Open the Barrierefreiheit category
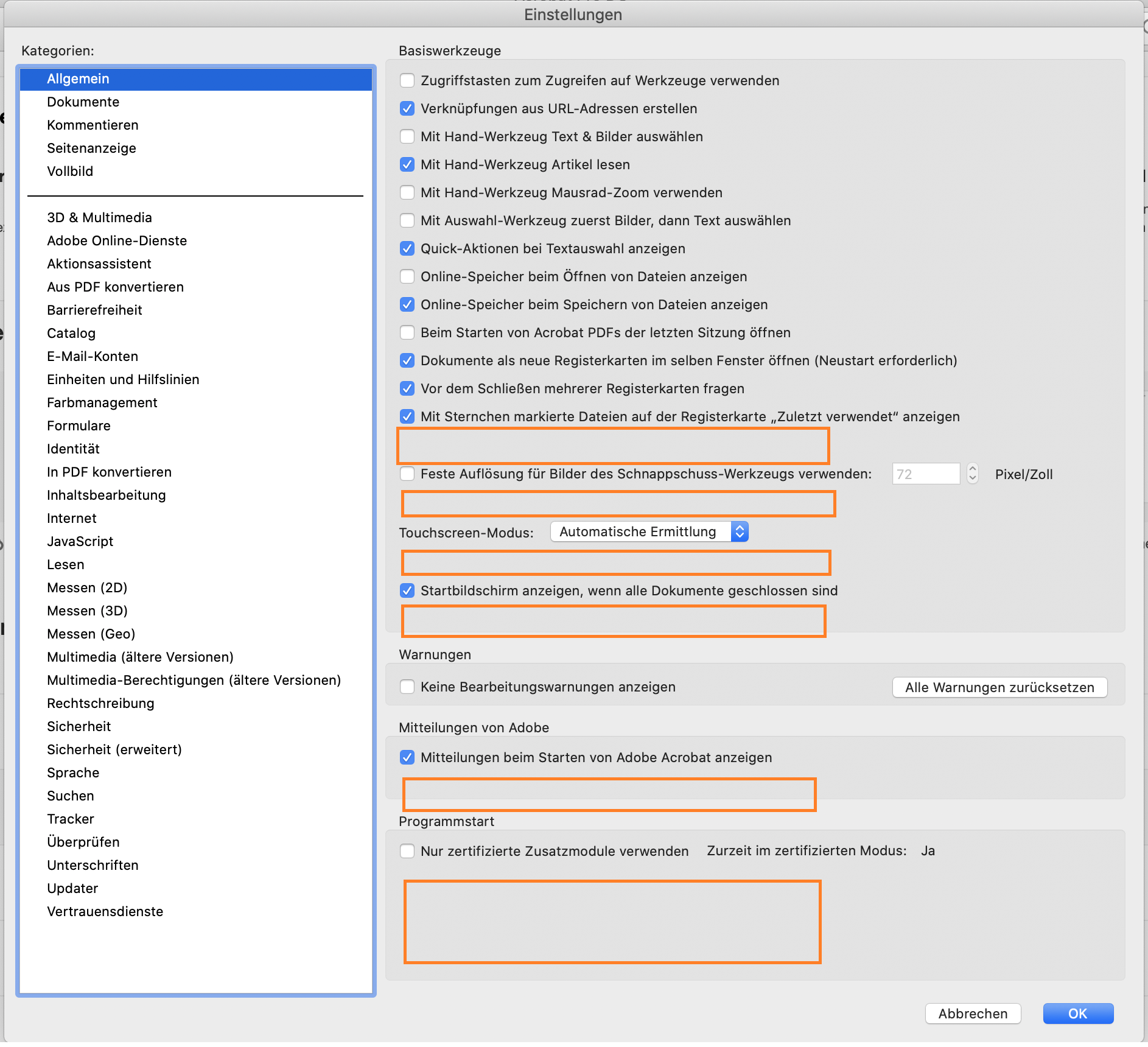This screenshot has width=1148, height=1047. 95,310
